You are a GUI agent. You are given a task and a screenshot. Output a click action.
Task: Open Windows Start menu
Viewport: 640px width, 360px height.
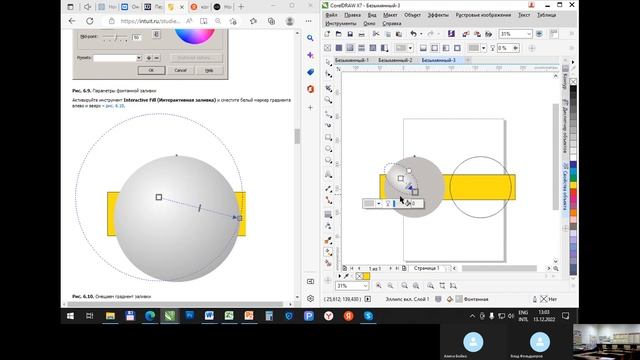pos(70,316)
